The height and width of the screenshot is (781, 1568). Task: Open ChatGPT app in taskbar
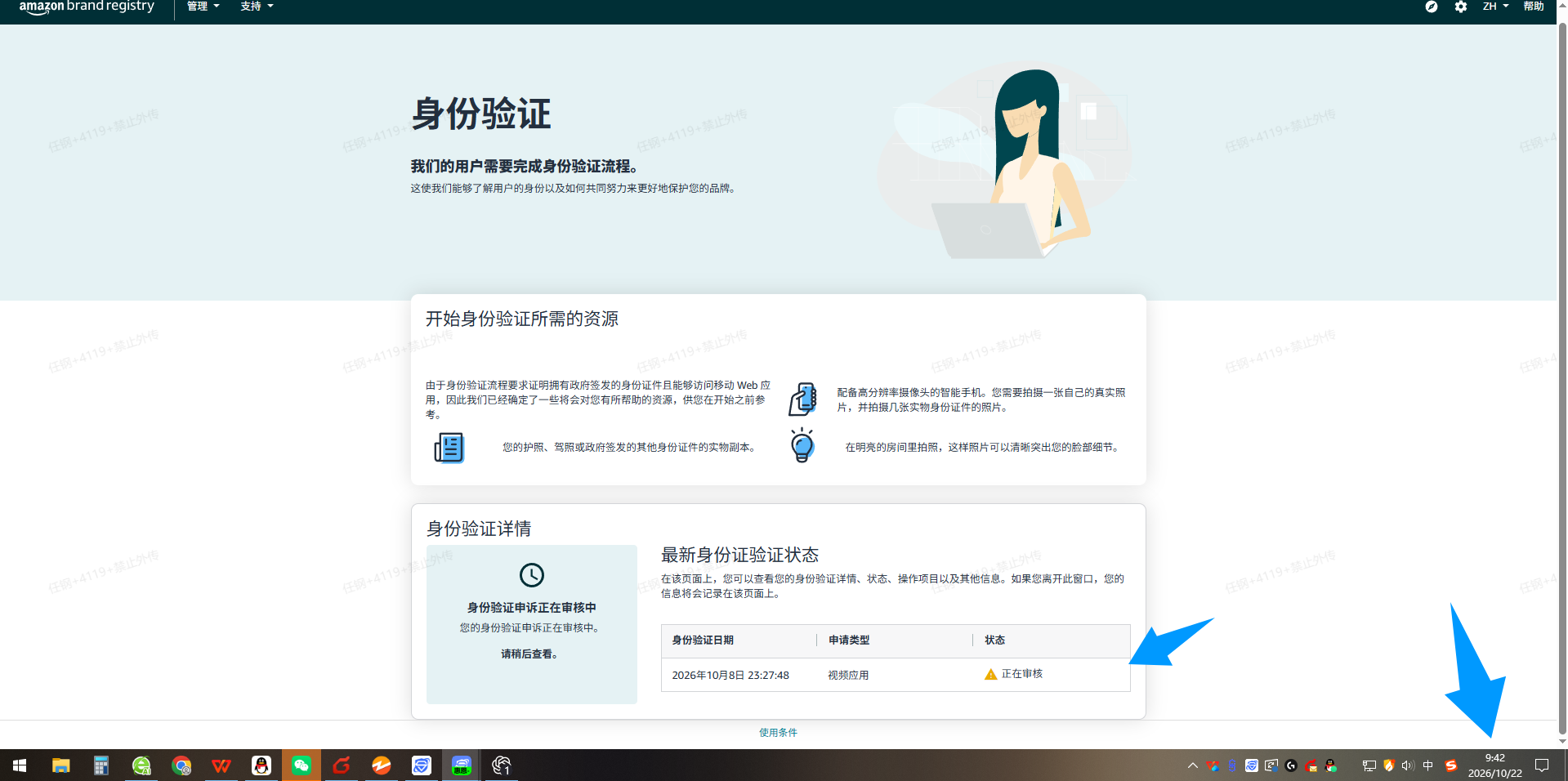tap(502, 765)
